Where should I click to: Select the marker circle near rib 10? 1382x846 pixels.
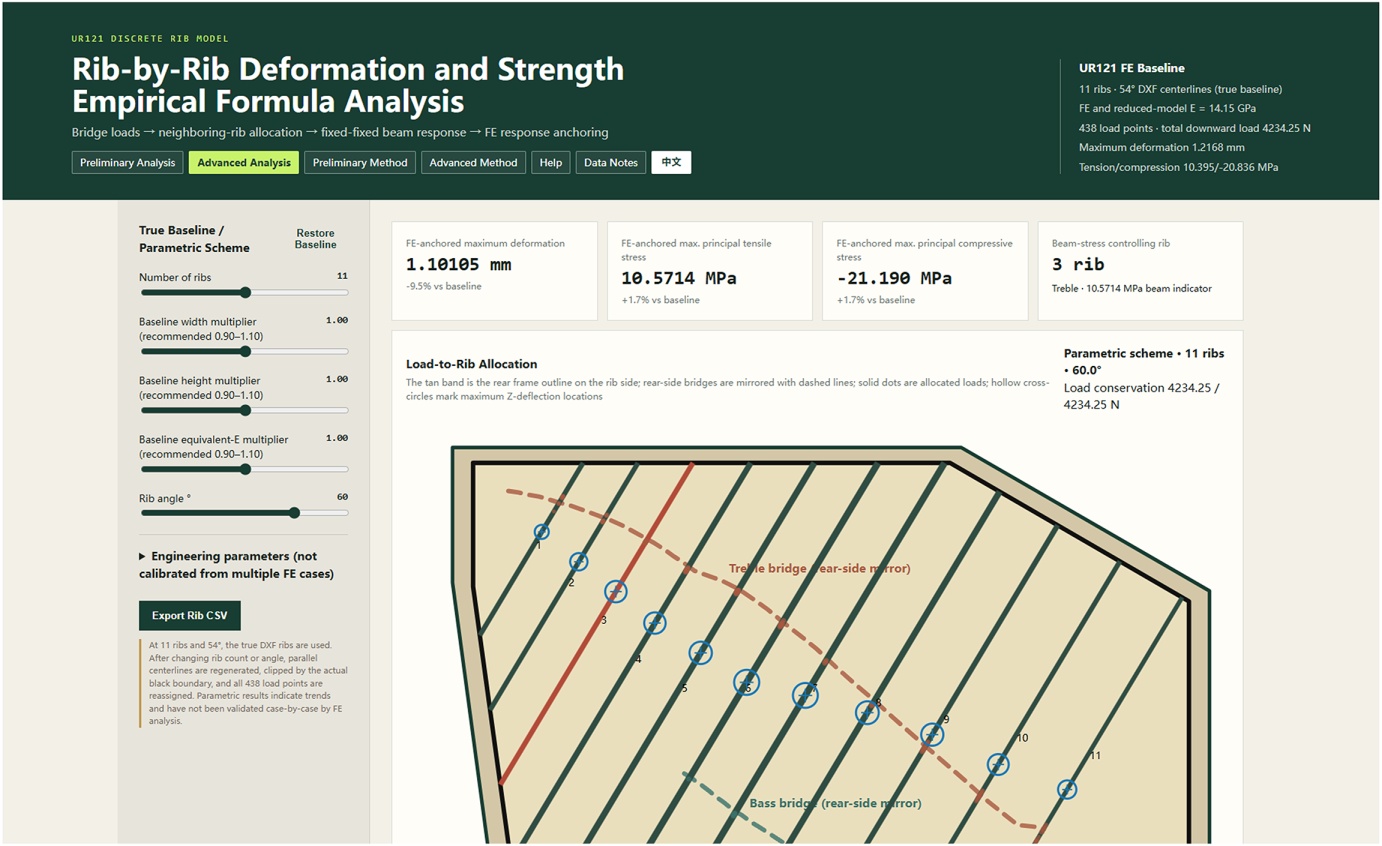(998, 764)
